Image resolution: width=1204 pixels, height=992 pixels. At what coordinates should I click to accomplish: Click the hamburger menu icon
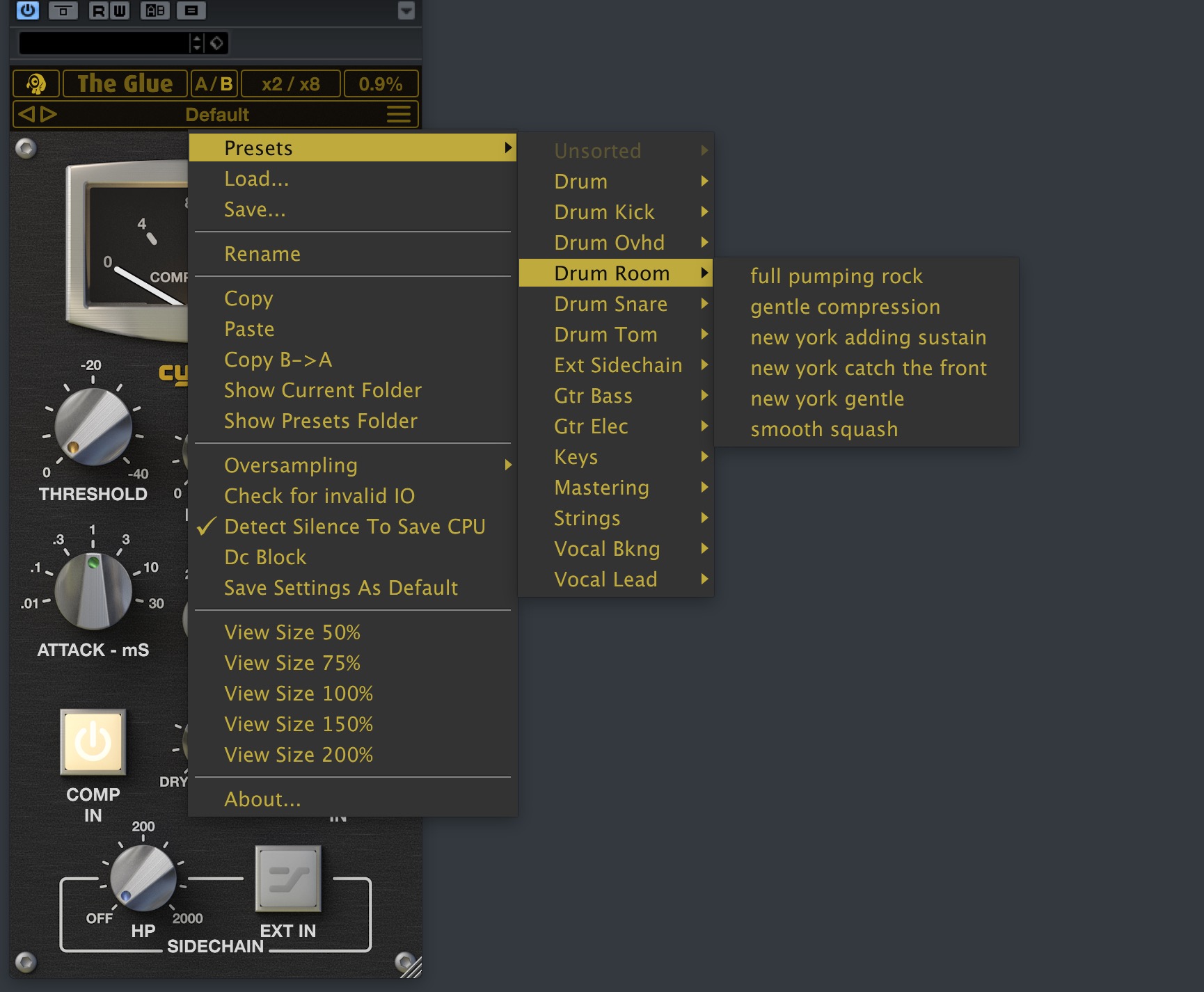[x=399, y=114]
